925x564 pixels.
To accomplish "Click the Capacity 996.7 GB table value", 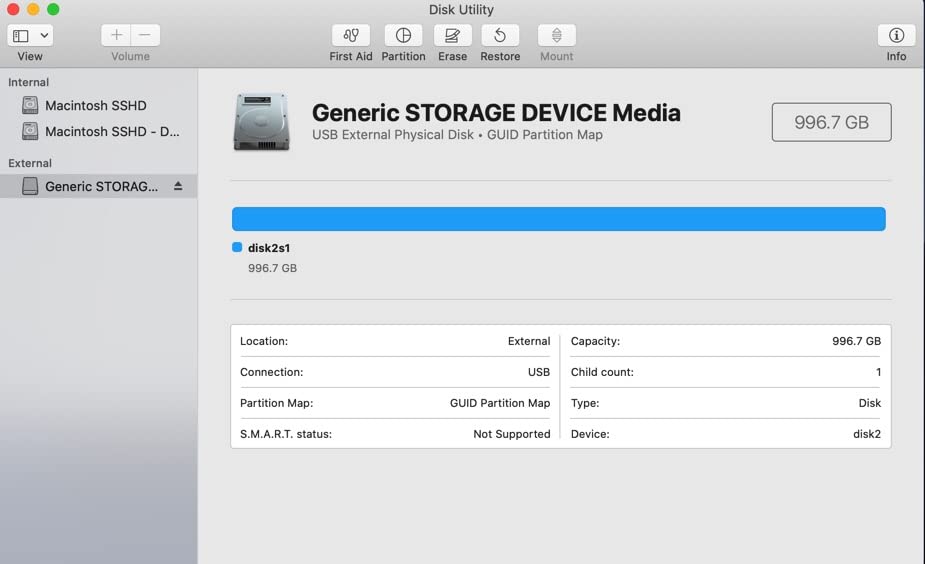I will (x=857, y=341).
